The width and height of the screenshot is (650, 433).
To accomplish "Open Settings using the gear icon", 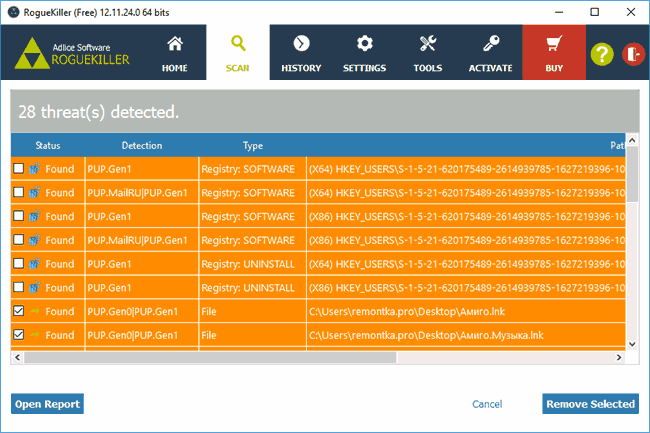I will pos(365,44).
